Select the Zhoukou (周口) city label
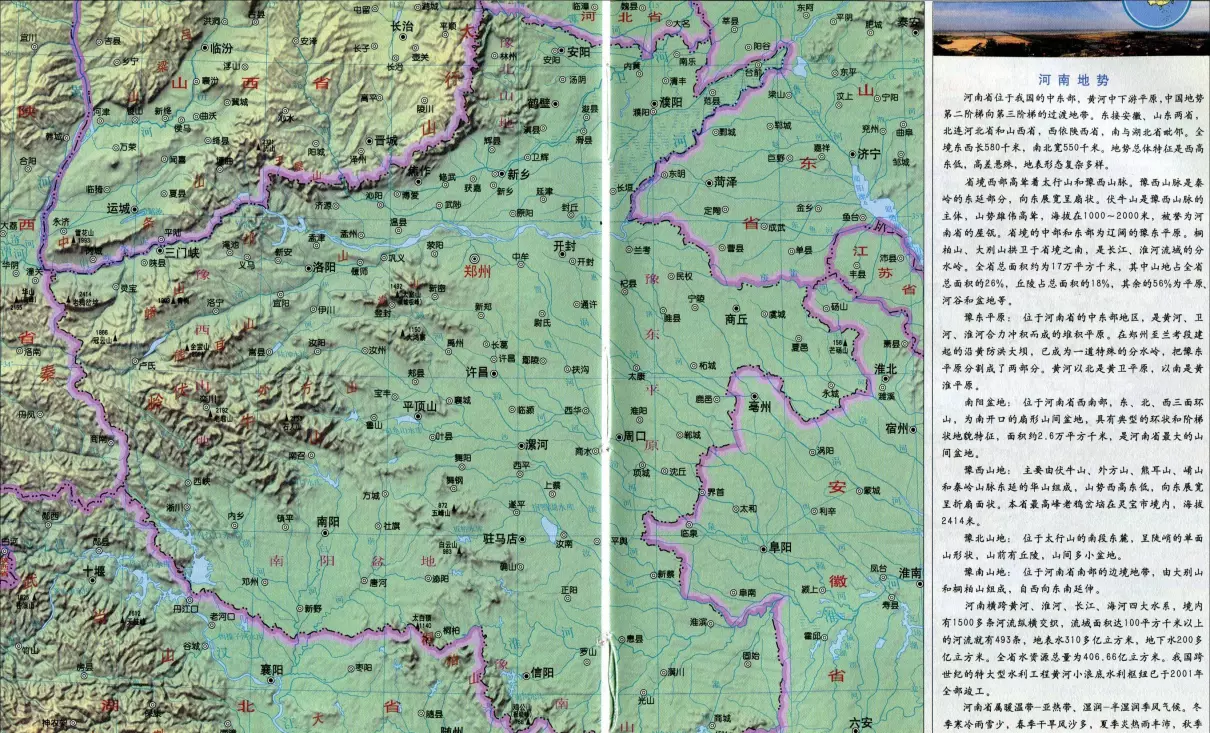This screenshot has width=1210, height=733. tap(635, 436)
